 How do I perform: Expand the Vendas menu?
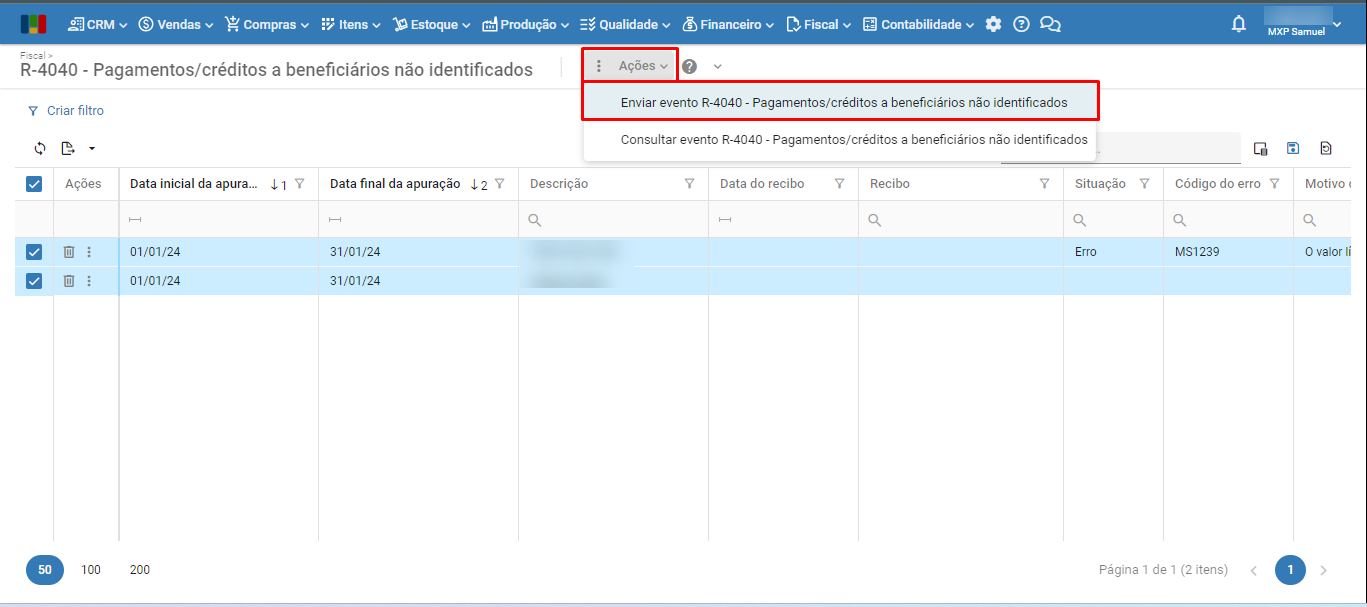tap(176, 24)
